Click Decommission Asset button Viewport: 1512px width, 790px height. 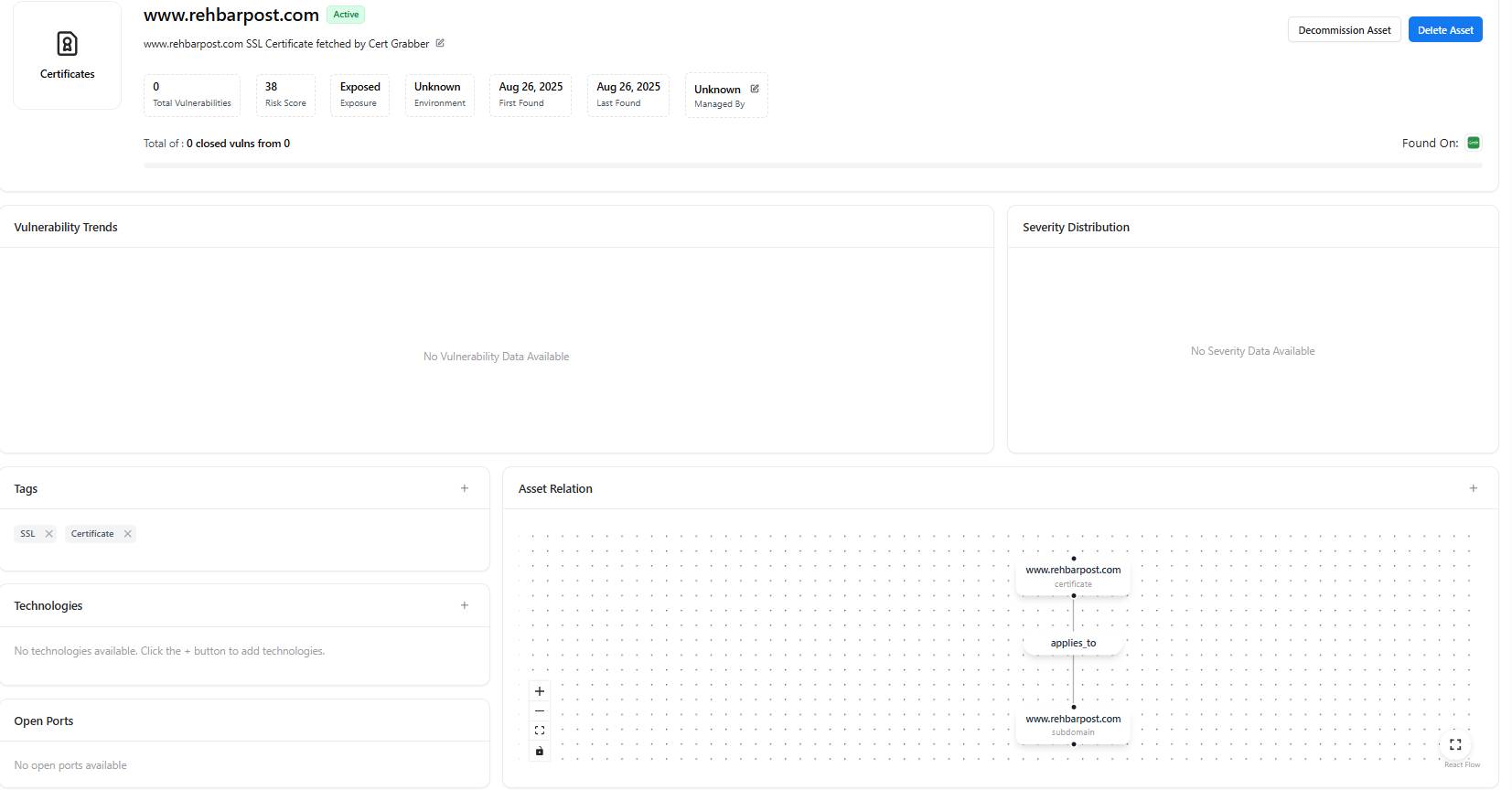pyautogui.click(x=1345, y=30)
